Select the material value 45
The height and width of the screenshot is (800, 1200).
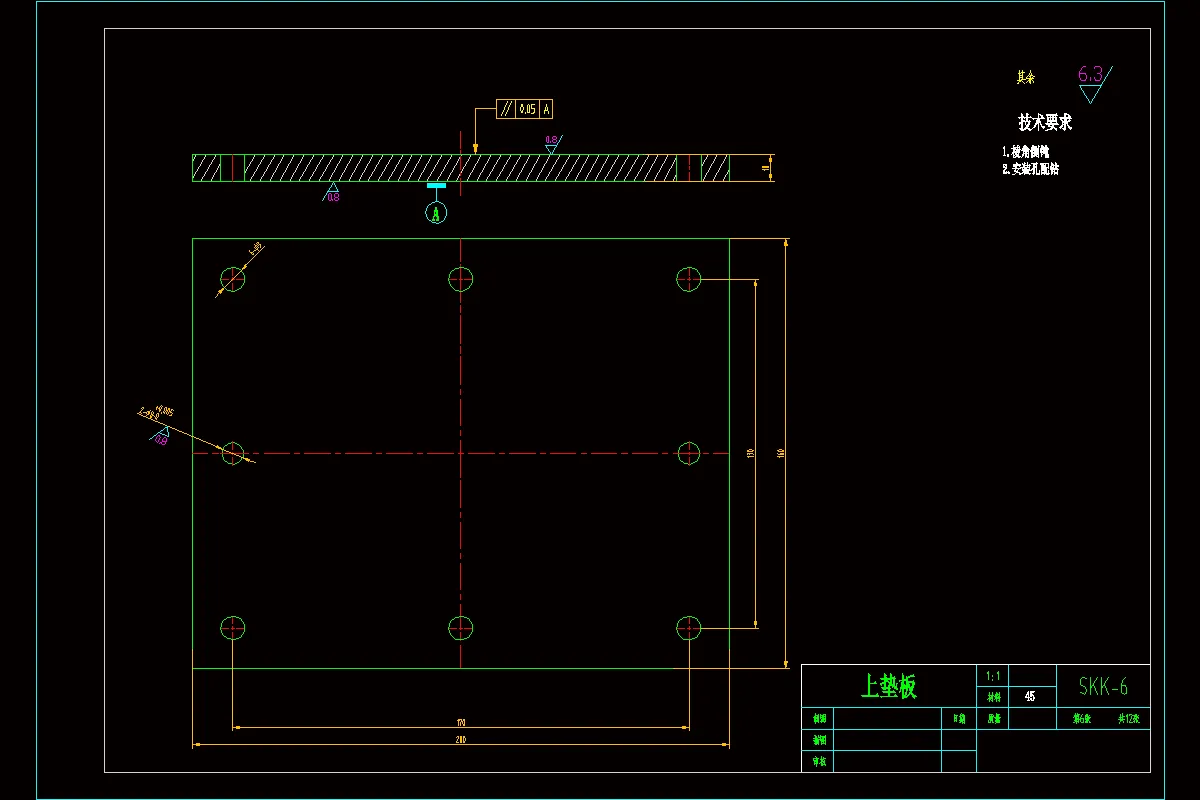1030,697
